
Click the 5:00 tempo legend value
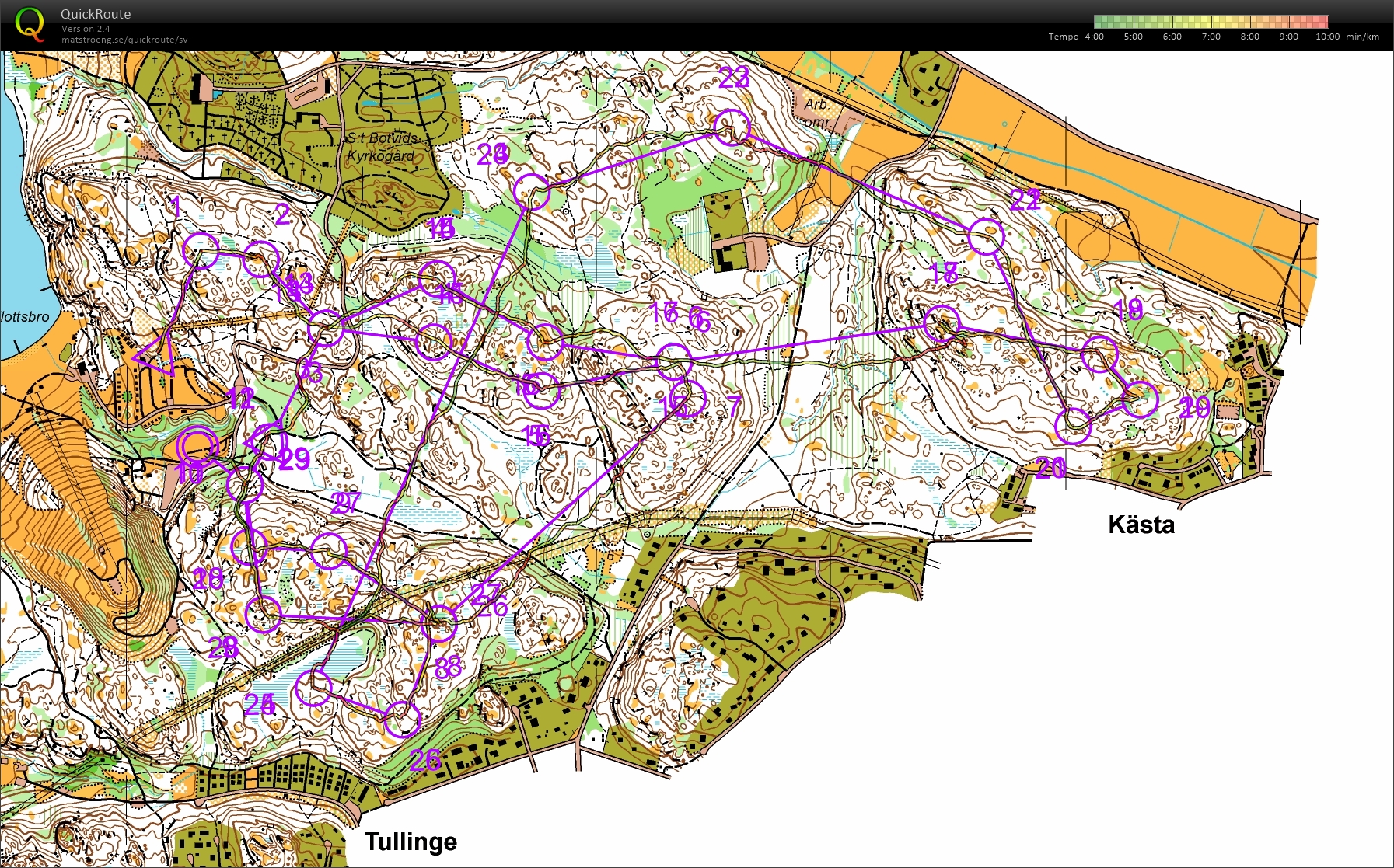point(1133,37)
